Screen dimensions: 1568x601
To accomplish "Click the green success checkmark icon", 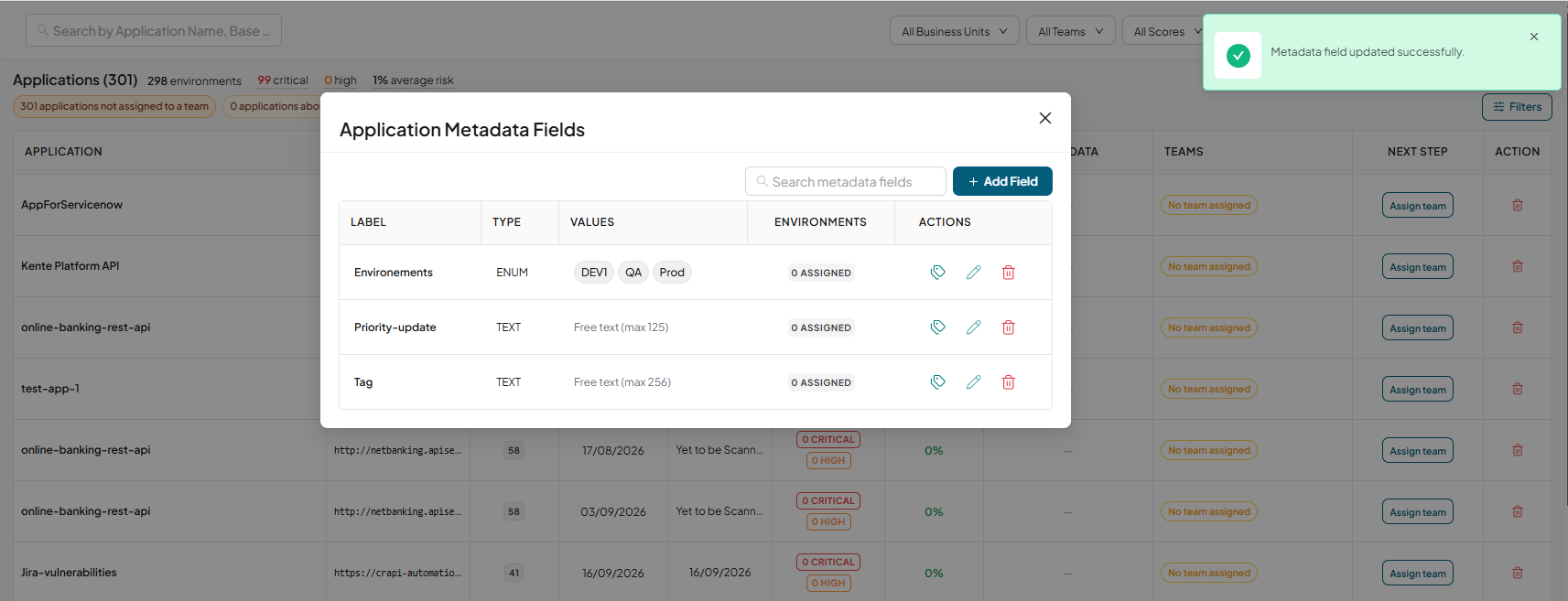I will coord(1238,55).
